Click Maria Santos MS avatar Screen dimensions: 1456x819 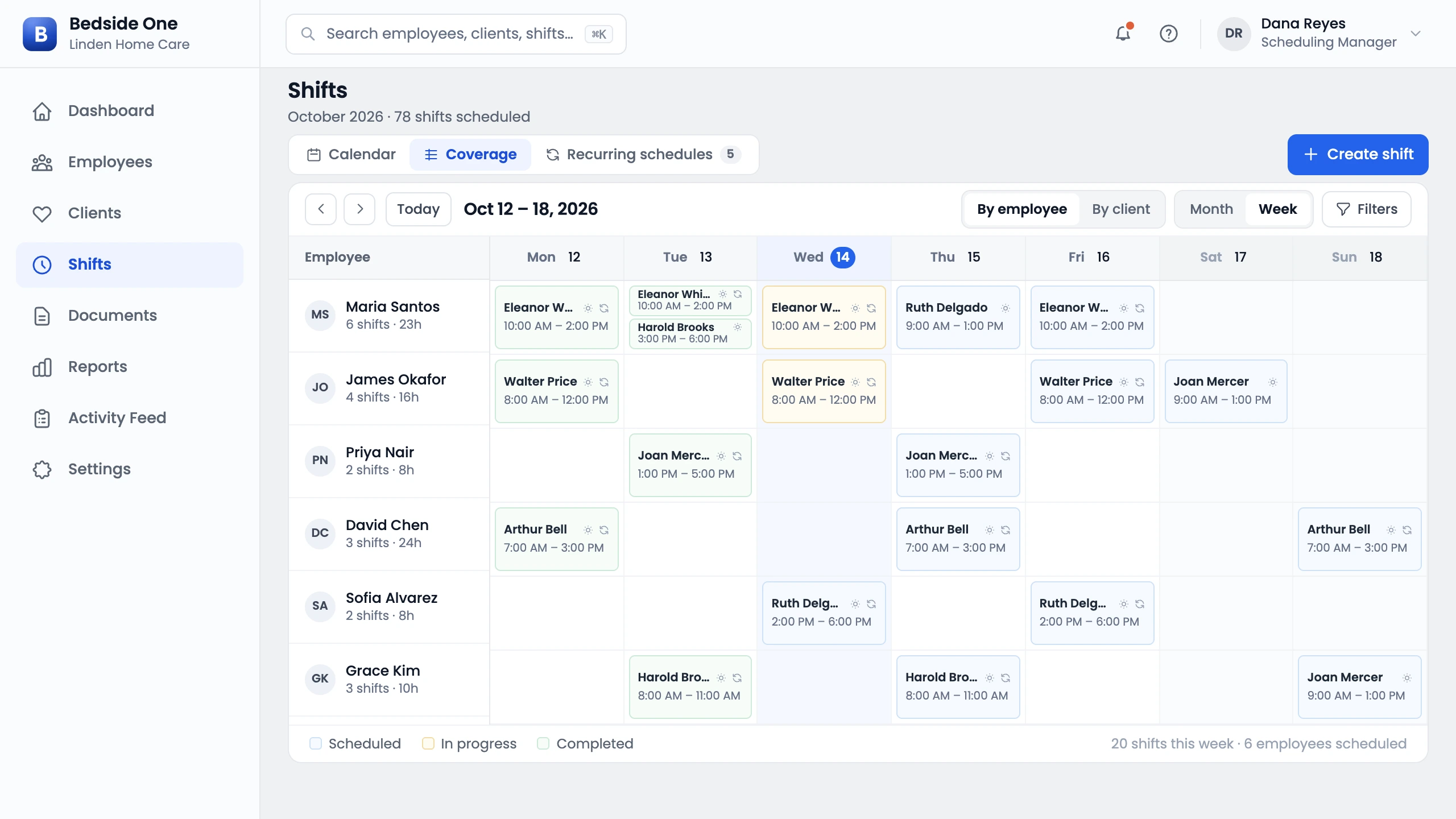(x=320, y=315)
